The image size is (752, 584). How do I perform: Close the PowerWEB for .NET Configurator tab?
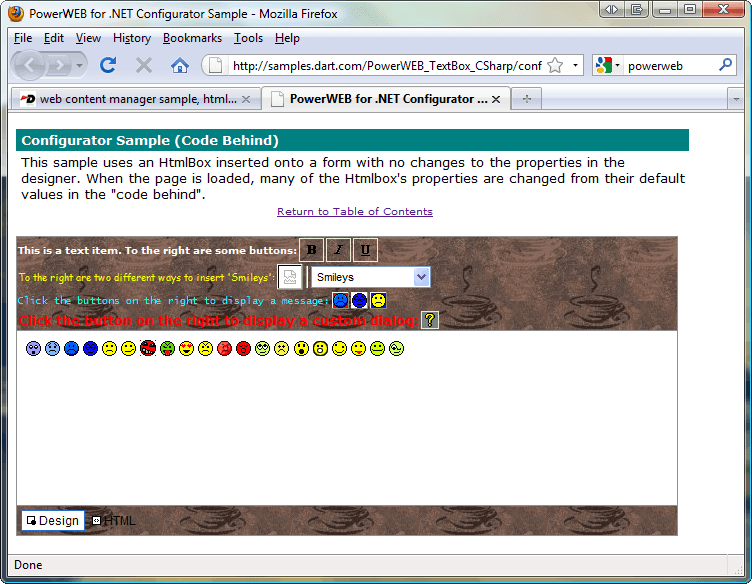[496, 99]
